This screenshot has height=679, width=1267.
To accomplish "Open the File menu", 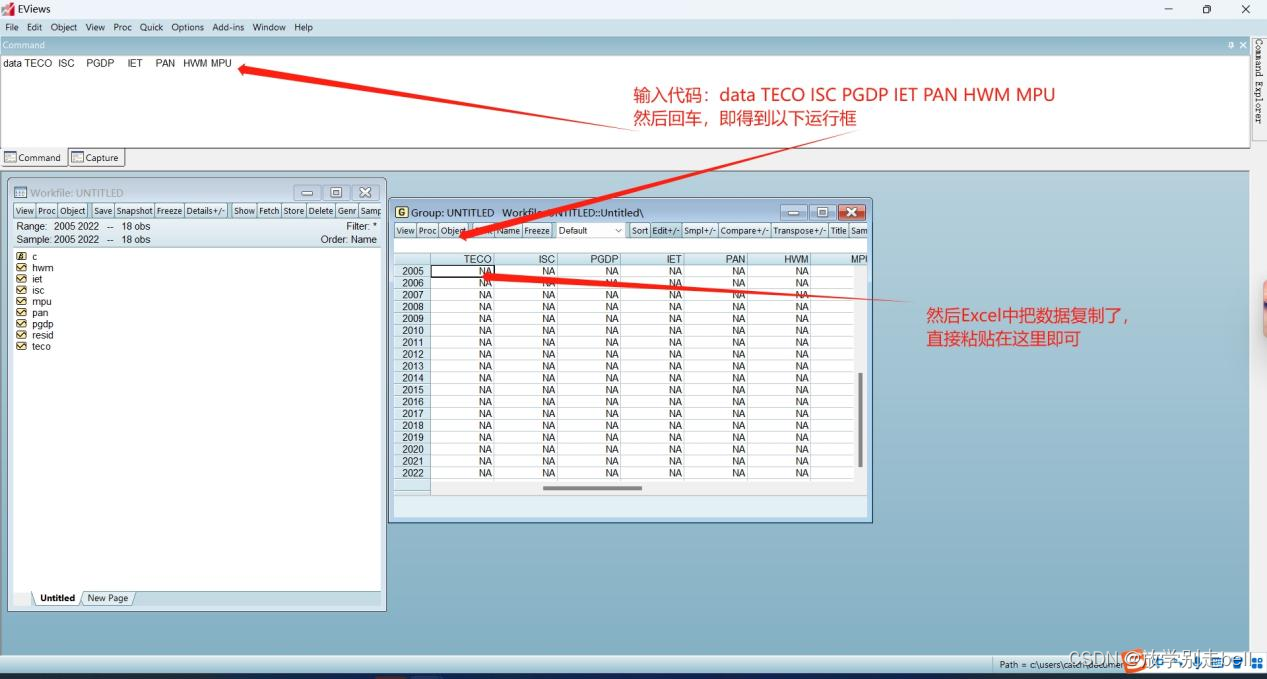I will 12,27.
